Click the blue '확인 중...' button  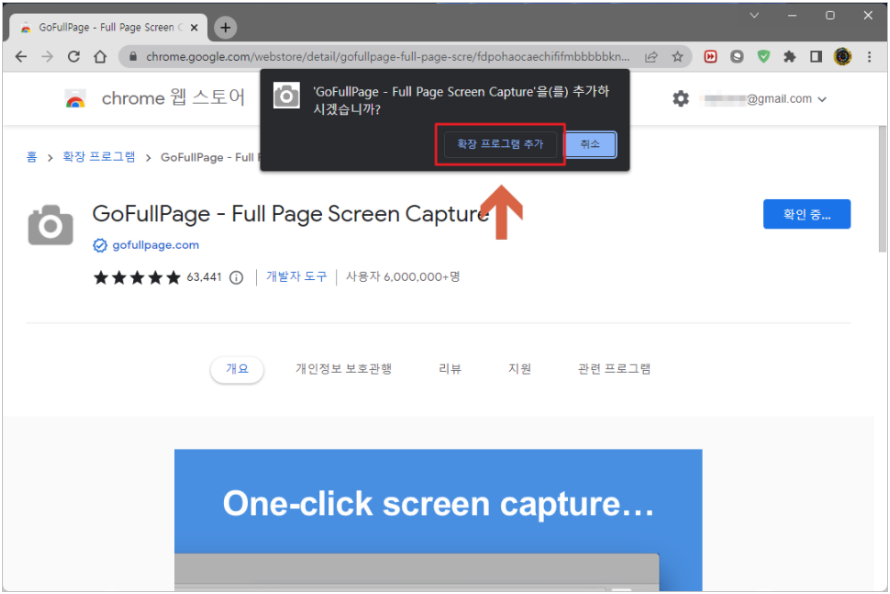tap(807, 214)
